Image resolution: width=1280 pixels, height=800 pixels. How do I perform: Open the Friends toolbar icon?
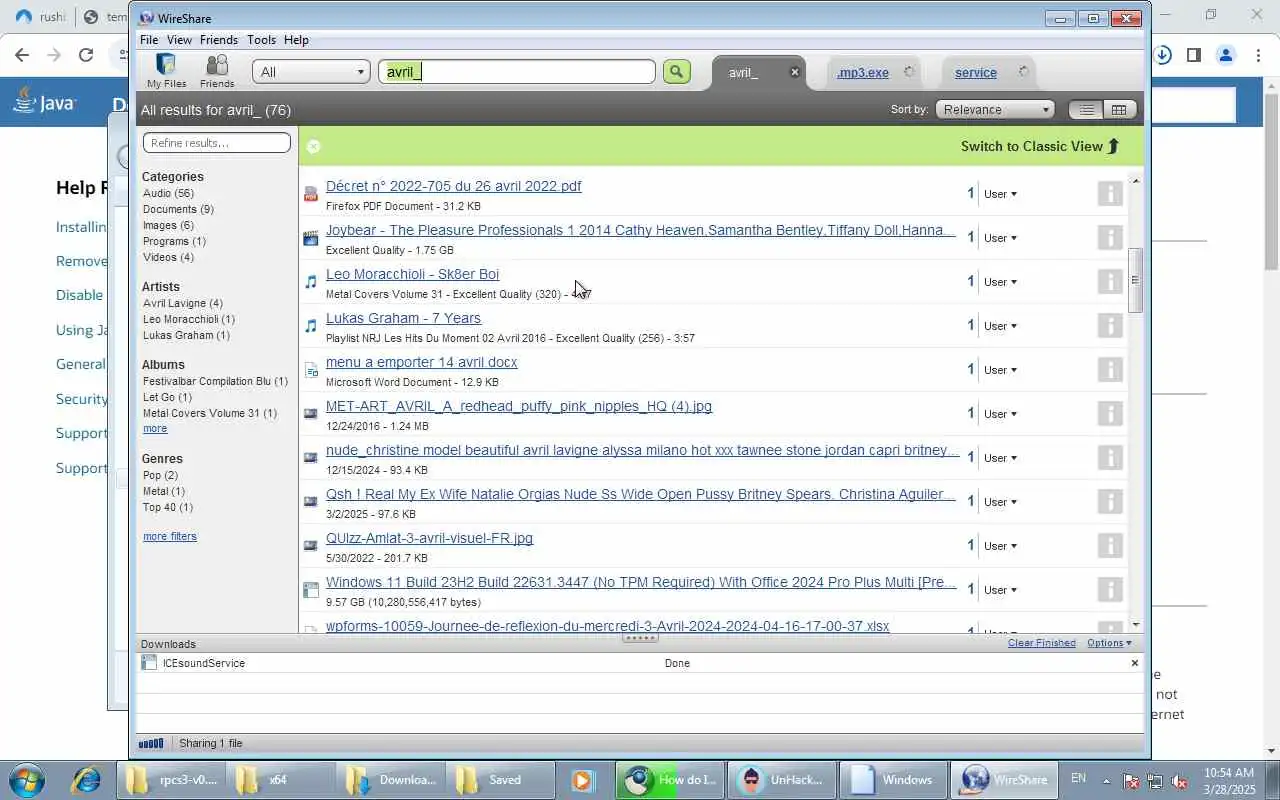[x=217, y=71]
